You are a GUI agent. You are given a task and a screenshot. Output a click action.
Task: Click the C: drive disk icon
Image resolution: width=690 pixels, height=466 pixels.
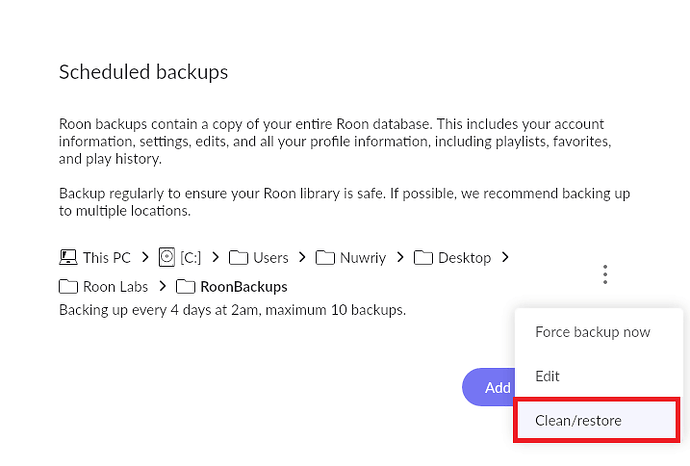(x=167, y=258)
